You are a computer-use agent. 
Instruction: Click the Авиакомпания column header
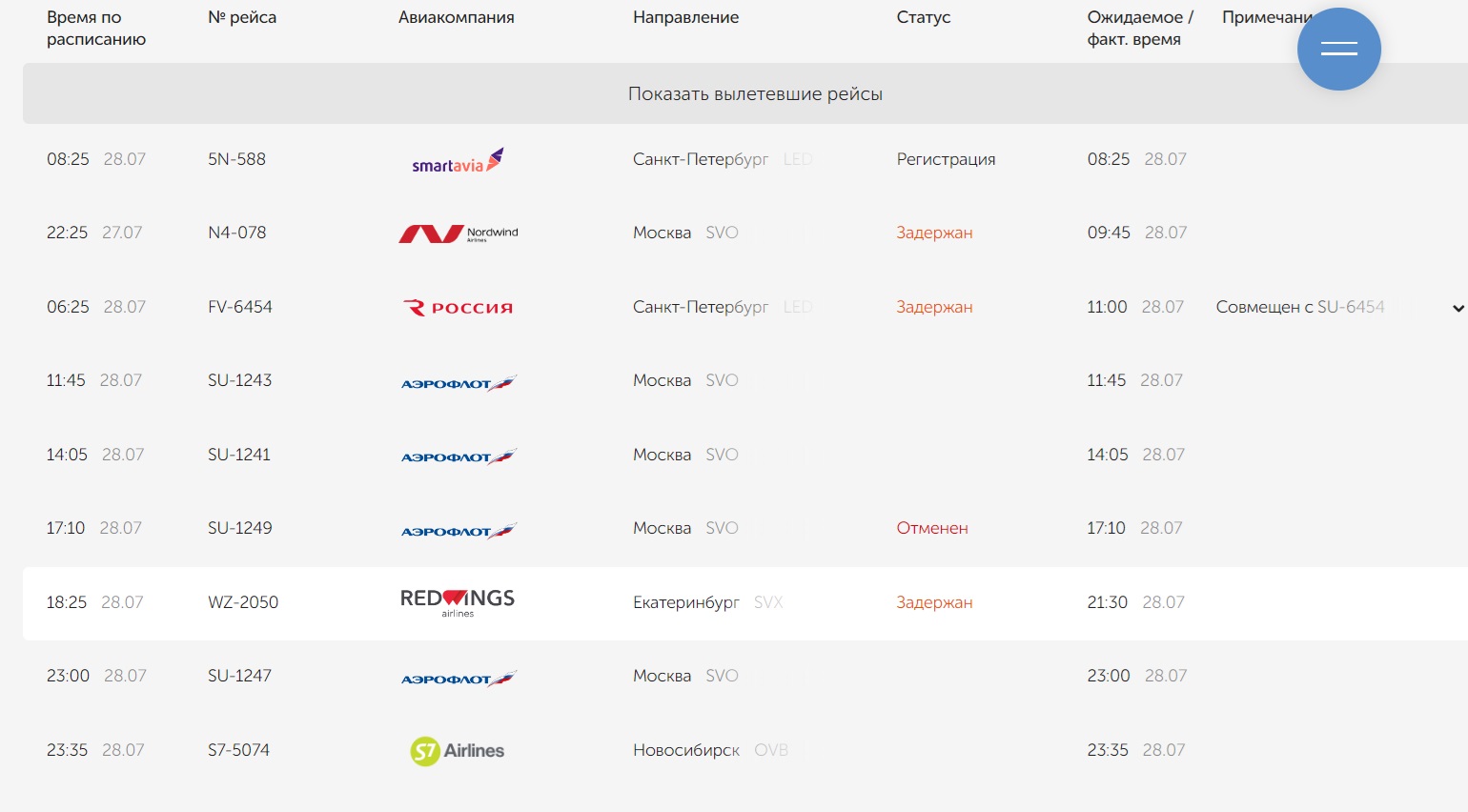(x=456, y=17)
